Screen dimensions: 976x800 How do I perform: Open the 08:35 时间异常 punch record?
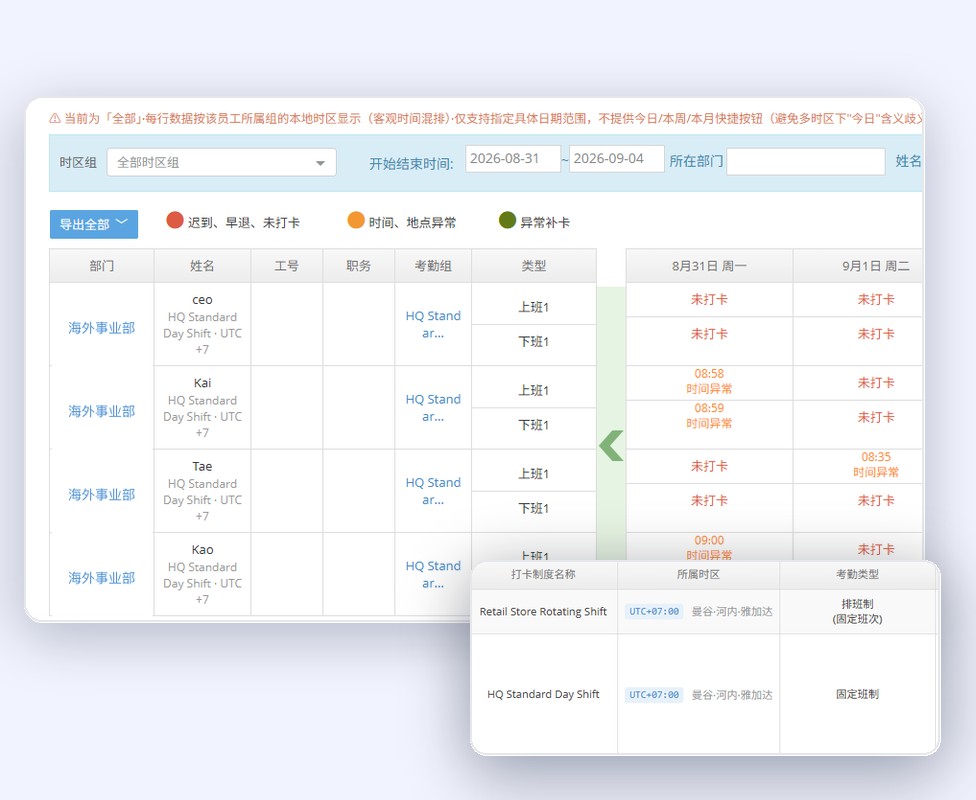pyautogui.click(x=876, y=464)
